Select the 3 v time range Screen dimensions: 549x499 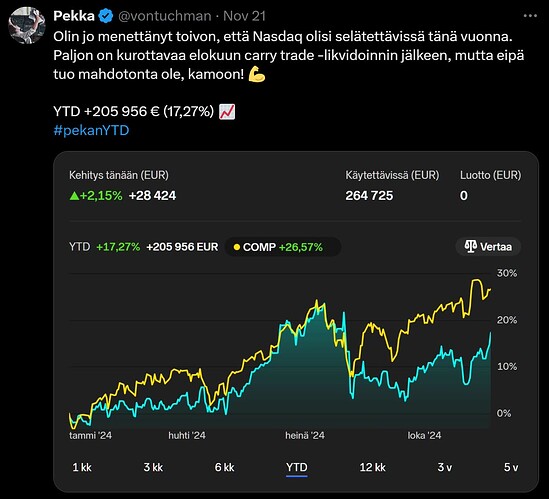click(445, 467)
